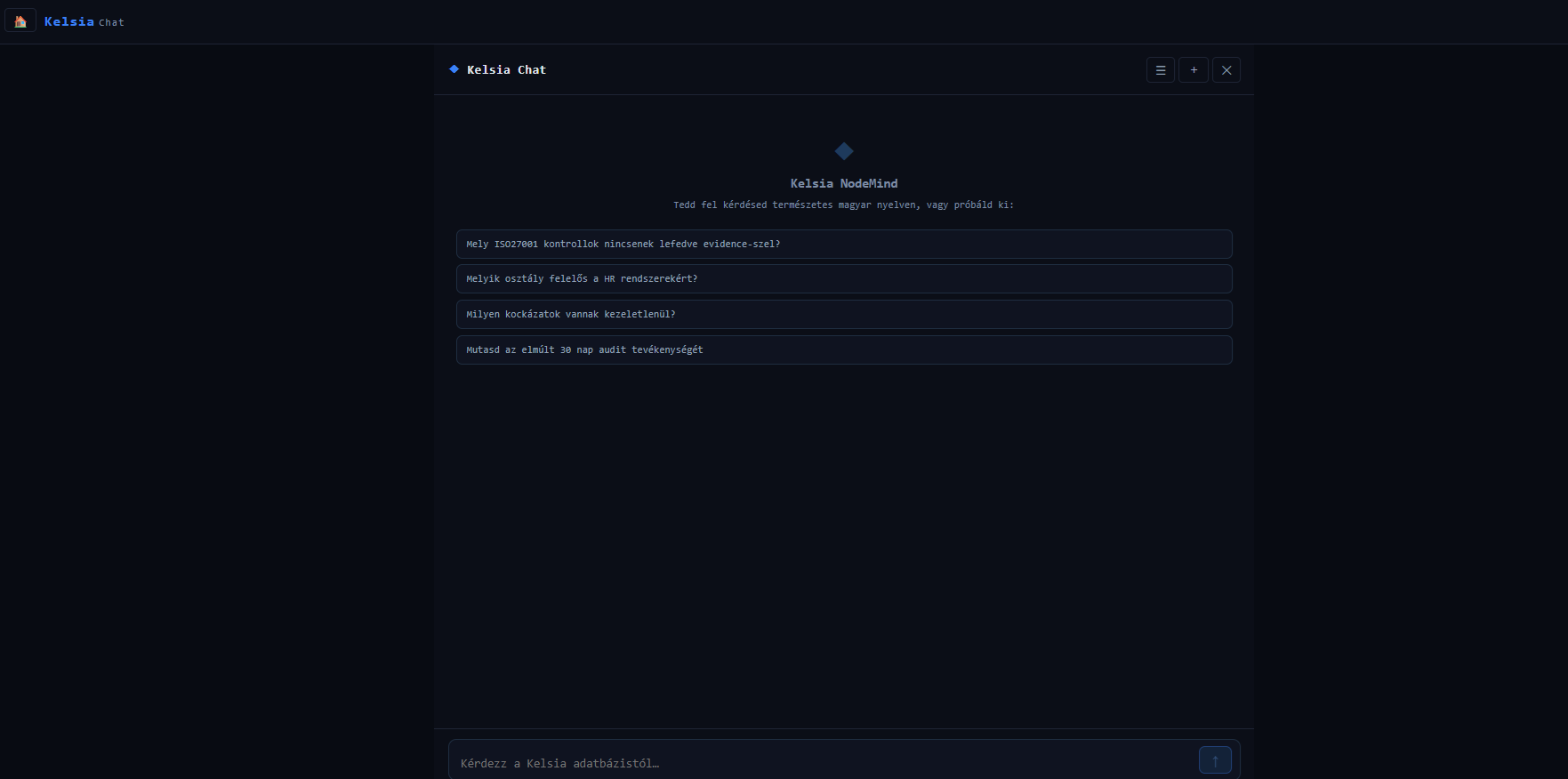The width and height of the screenshot is (1568, 779).
Task: Close the Kelsia Chat panel
Action: coord(1226,70)
